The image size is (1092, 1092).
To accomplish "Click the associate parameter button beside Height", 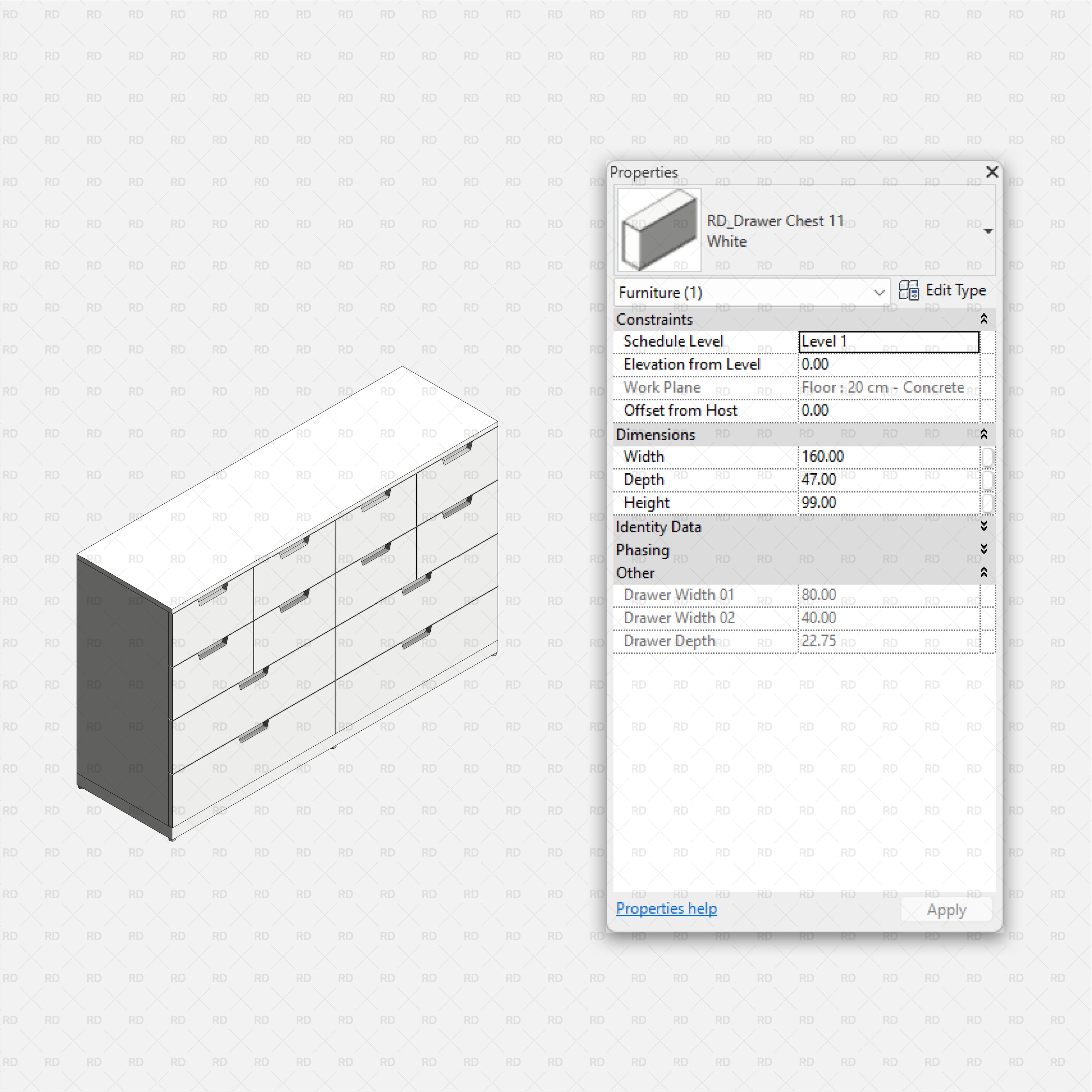I will (x=988, y=503).
